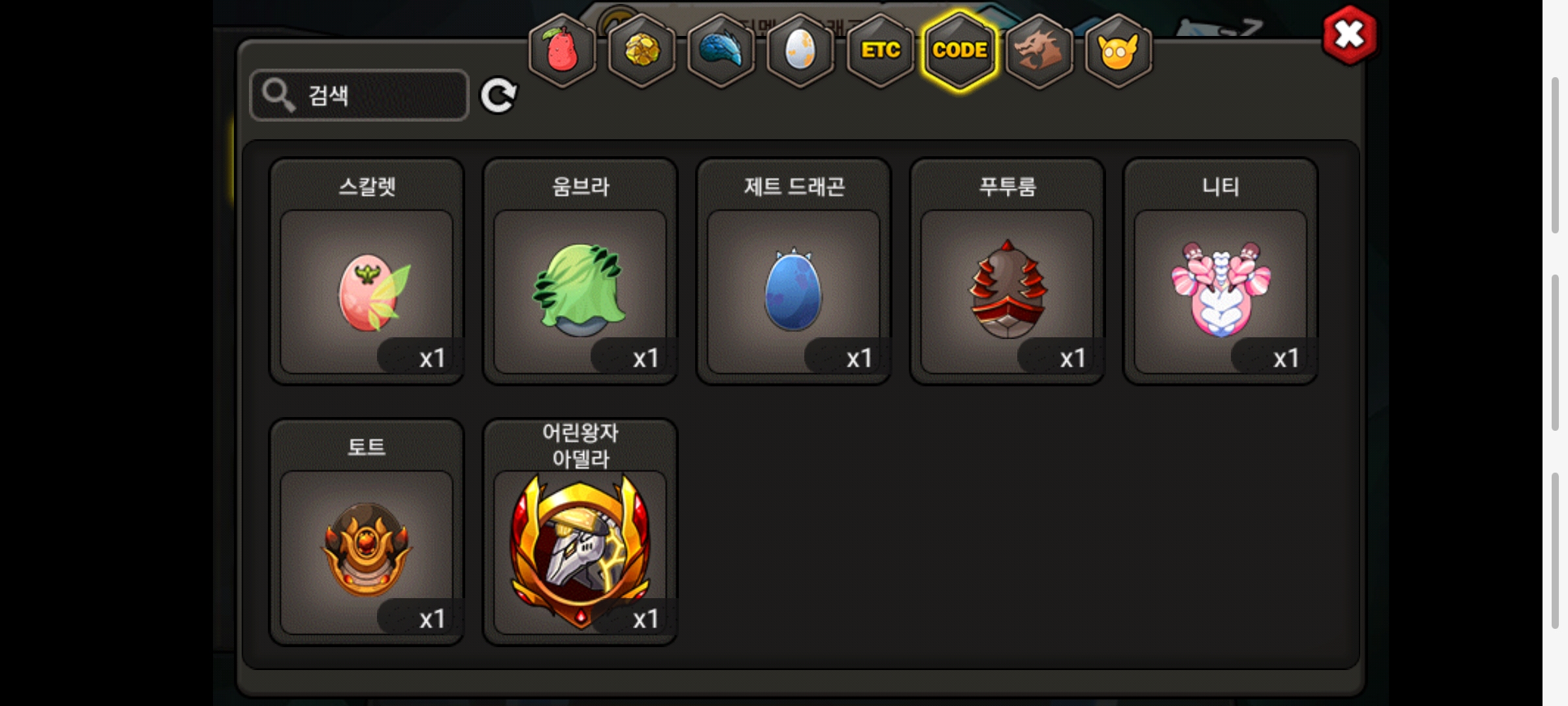Image resolution: width=1568 pixels, height=706 pixels.
Task: Open the brown dragon category tab
Action: tap(1039, 50)
